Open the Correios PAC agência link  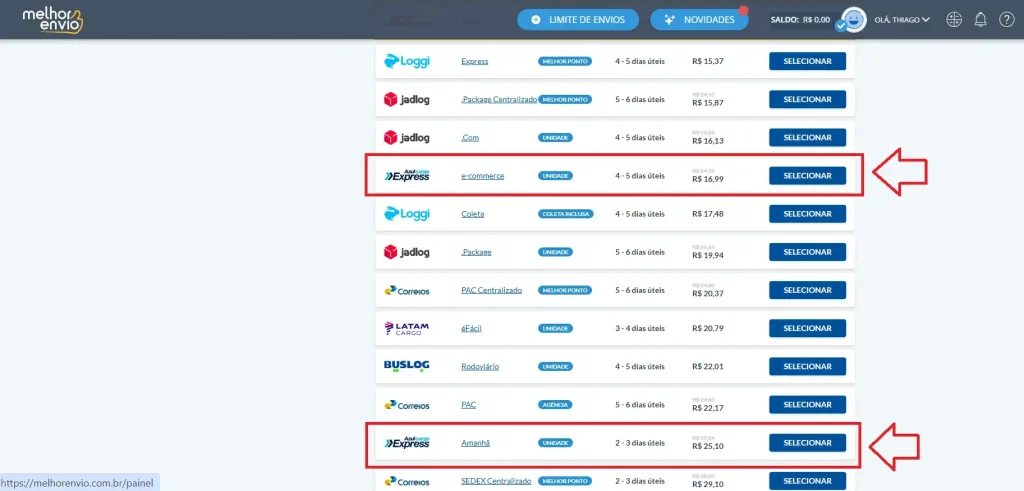click(468, 405)
